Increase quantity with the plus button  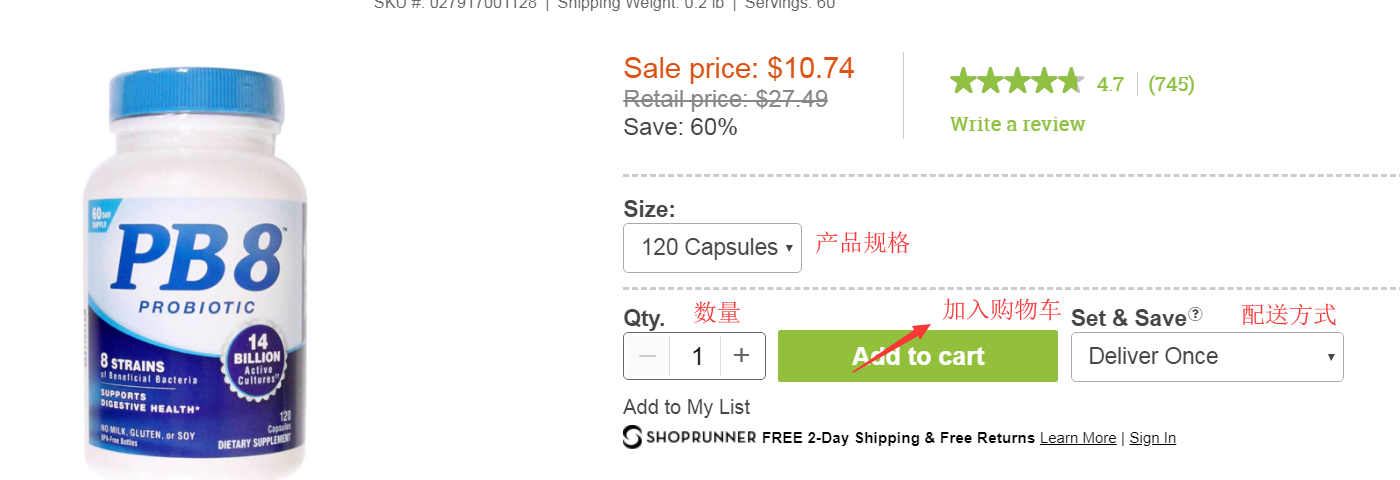pos(742,356)
